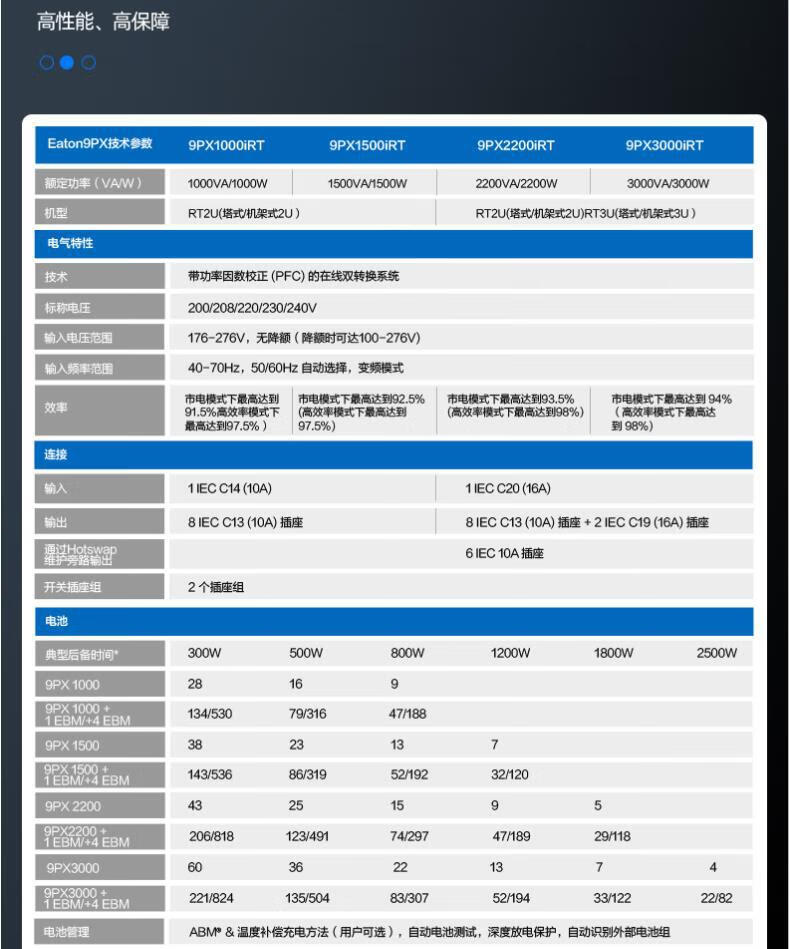Screen dimensions: 790x949
Task: Click the 效率 row label
Action: [x=99, y=409]
